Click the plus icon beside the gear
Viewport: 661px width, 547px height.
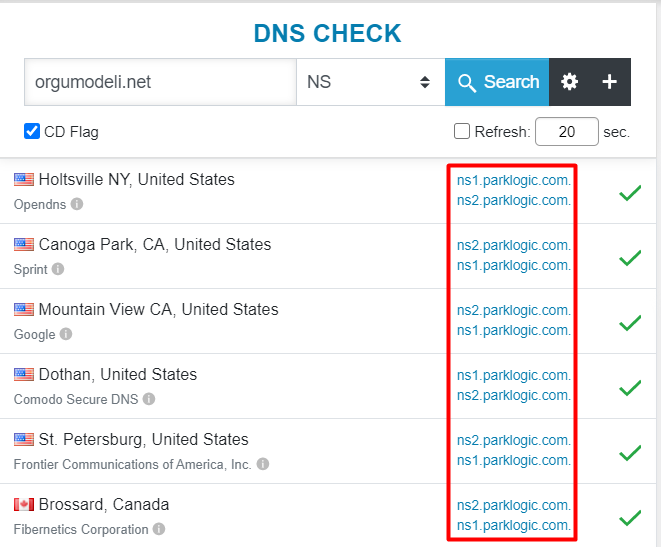610,82
